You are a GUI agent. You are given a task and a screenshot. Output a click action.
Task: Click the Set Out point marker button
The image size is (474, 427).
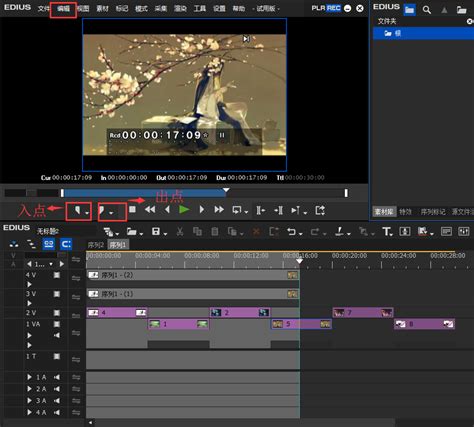(x=101, y=210)
